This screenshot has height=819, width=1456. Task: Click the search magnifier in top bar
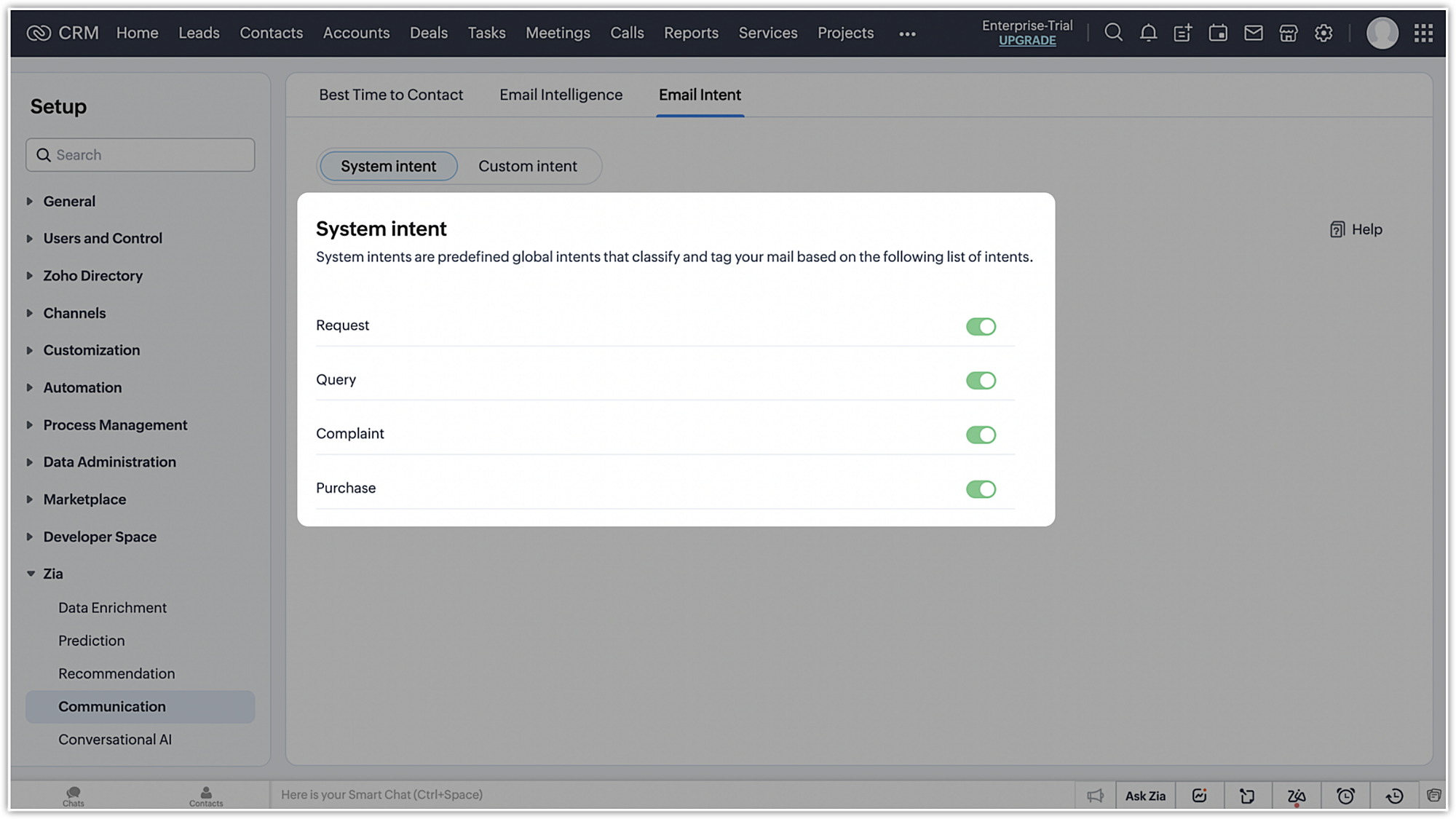[1113, 33]
